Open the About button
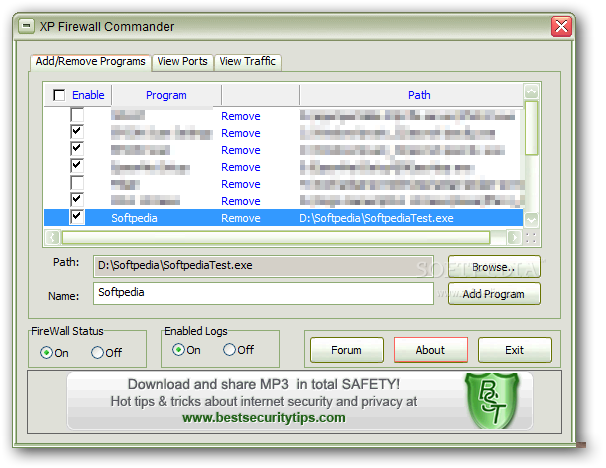Image resolution: width=606 pixels, height=468 pixels. (x=431, y=350)
